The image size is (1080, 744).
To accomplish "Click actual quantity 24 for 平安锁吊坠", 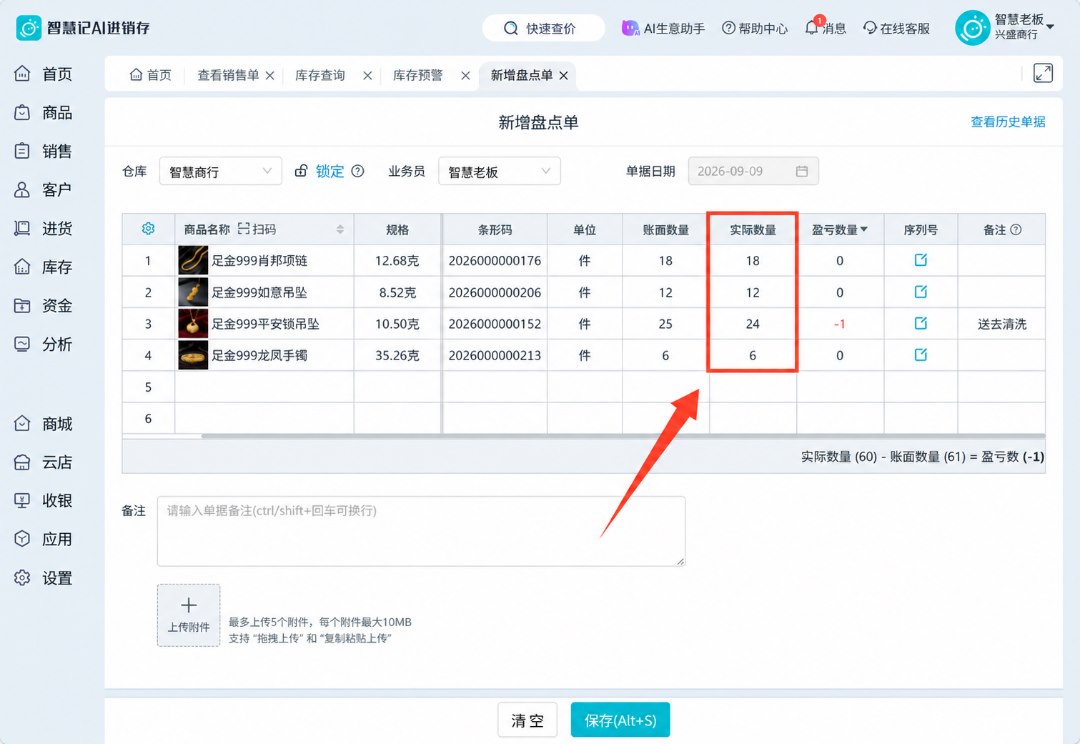I will click(753, 324).
